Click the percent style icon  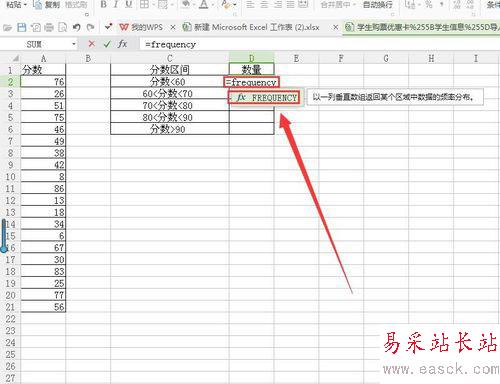click(429, 4)
